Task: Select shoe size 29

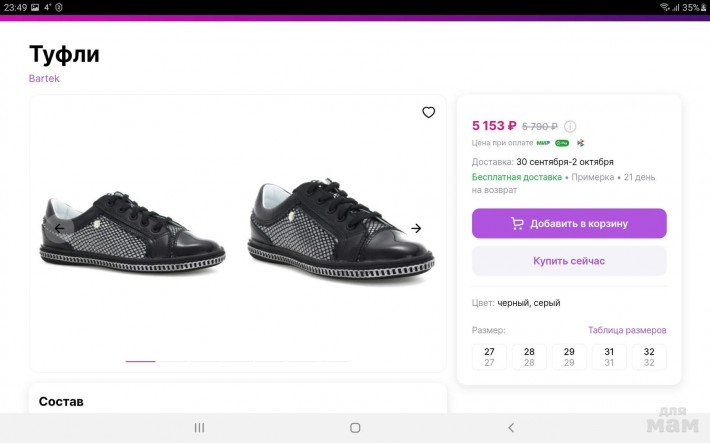Action: [569, 357]
